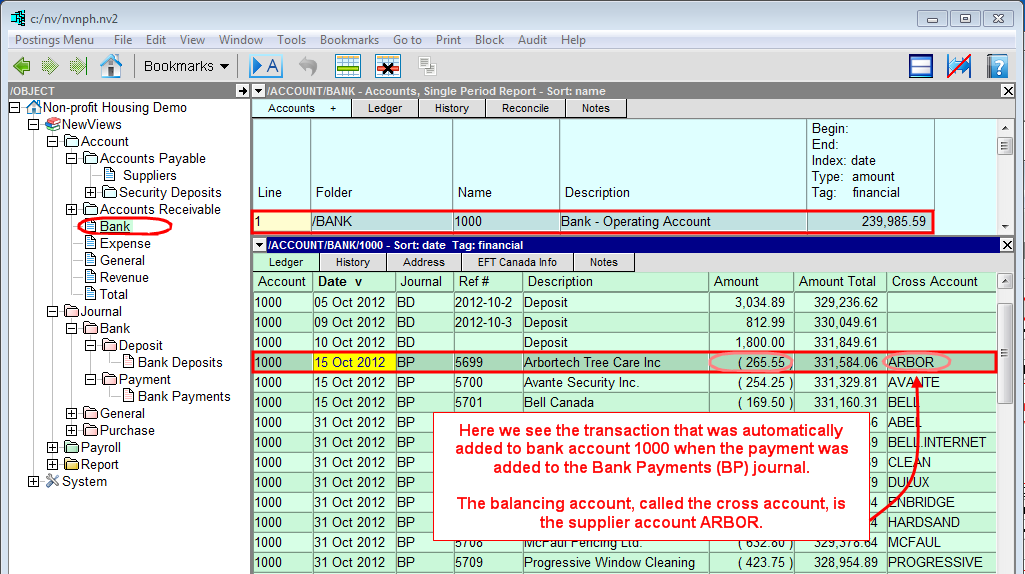
Task: Open the Postings Menu
Action: (54, 40)
